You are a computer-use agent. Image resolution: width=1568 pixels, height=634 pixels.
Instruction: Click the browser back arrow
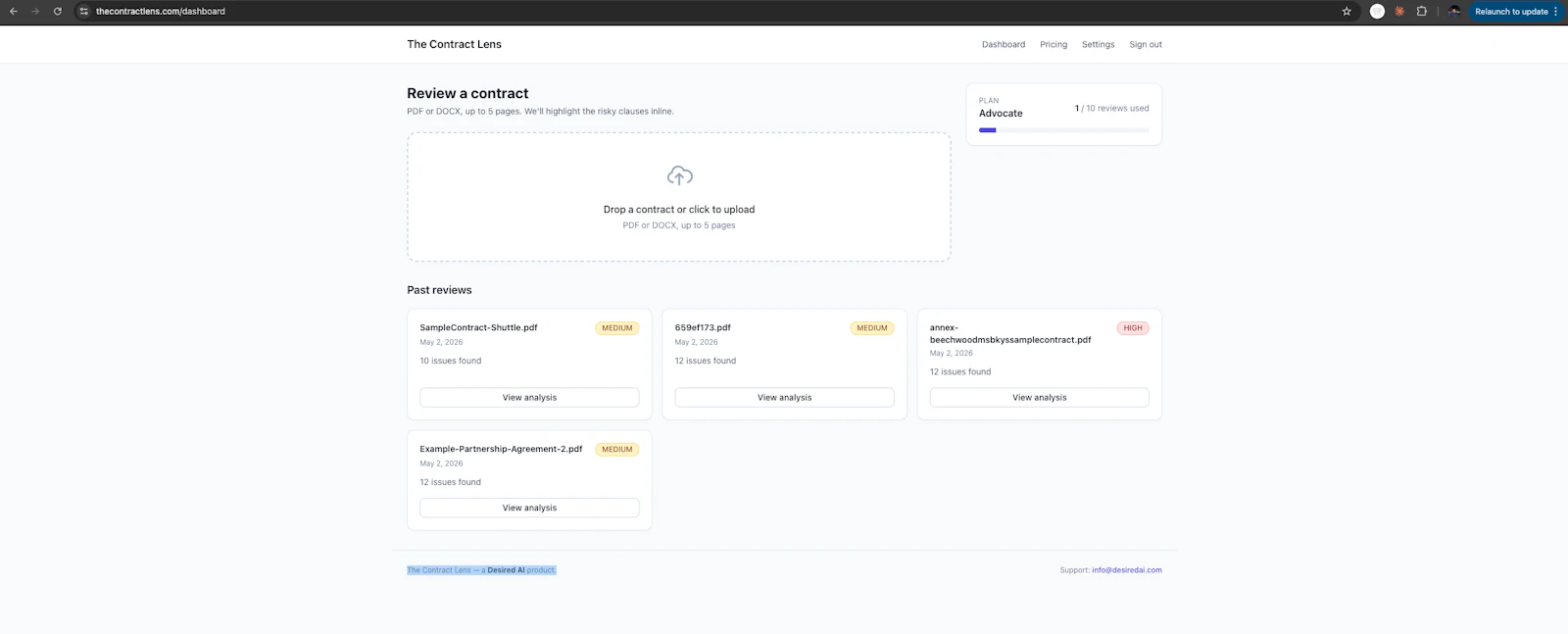click(x=14, y=12)
